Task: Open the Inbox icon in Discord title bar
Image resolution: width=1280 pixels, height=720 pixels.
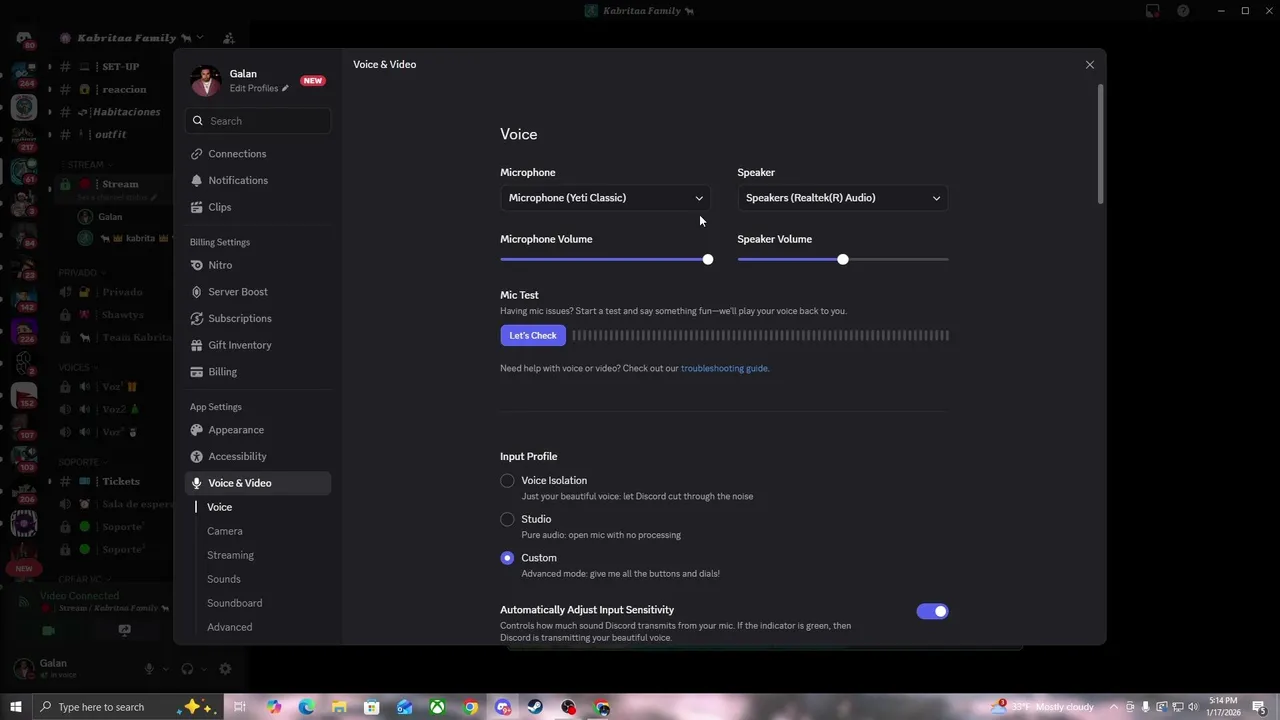Action: 1153,11
